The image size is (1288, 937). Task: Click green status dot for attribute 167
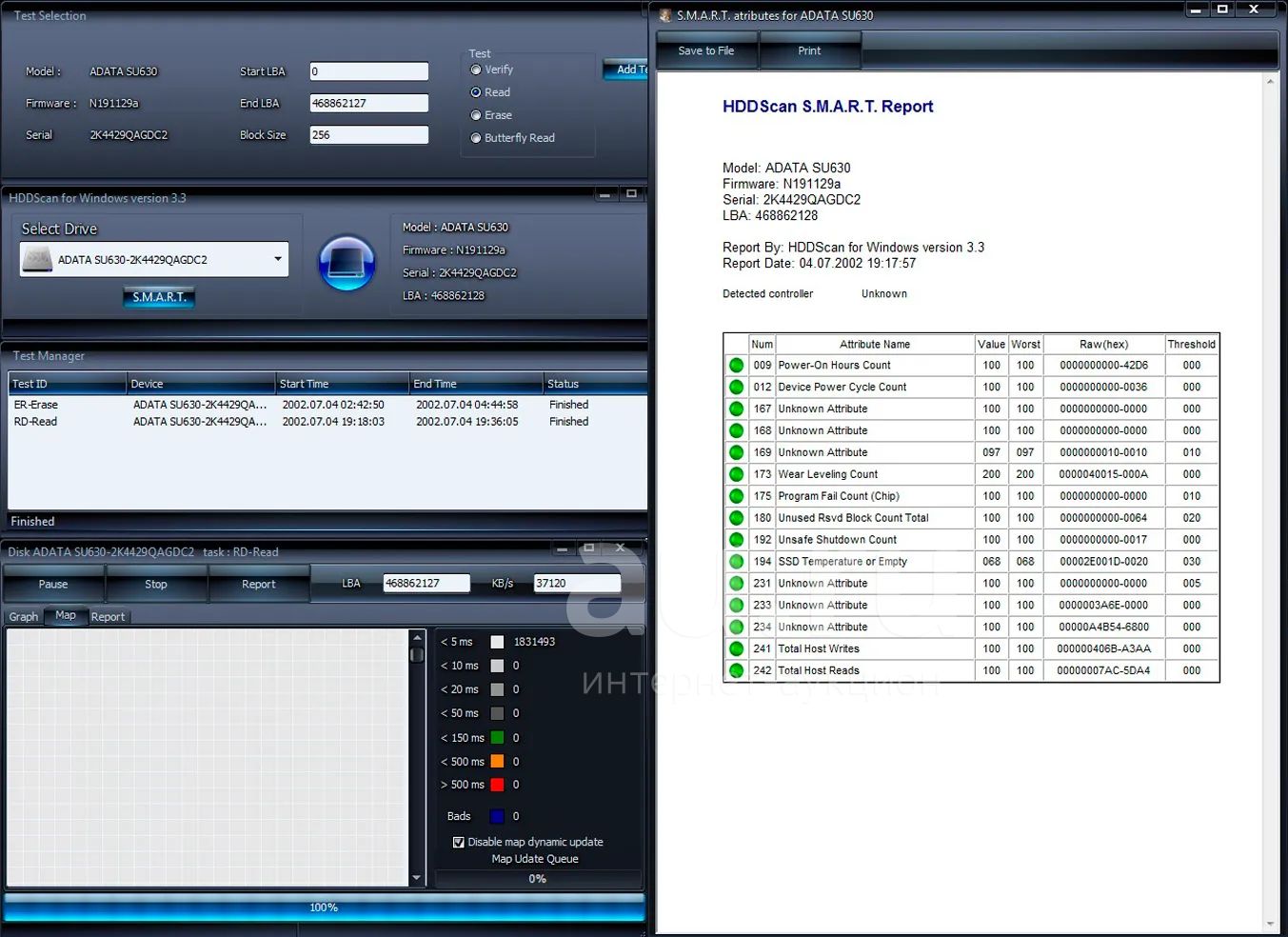point(736,409)
